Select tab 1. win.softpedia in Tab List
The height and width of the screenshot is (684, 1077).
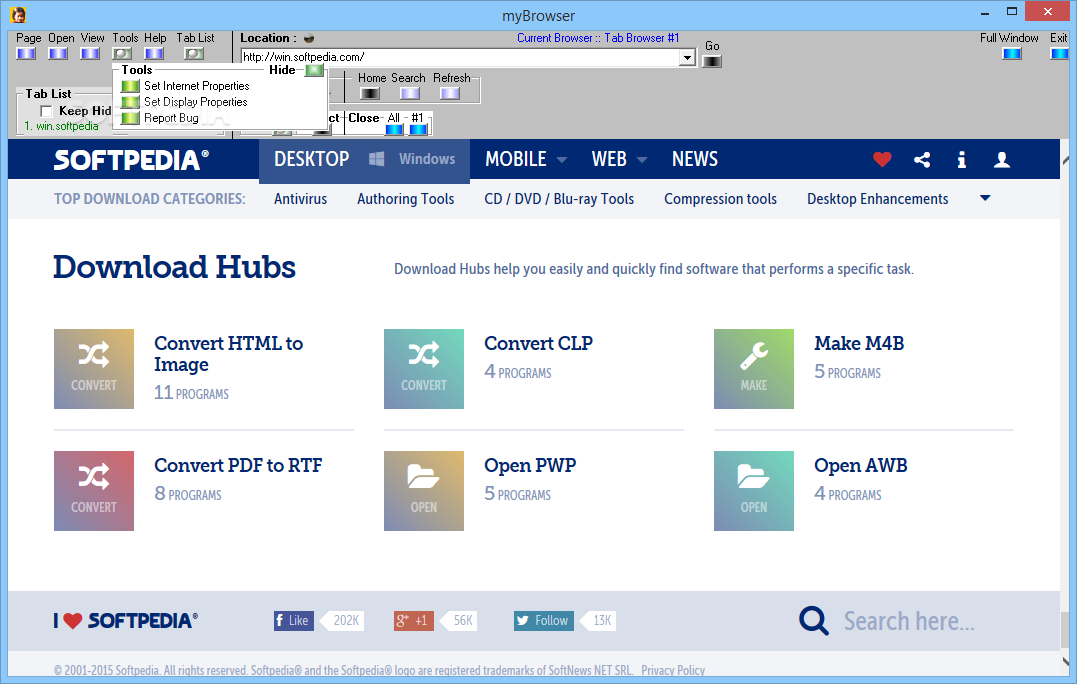pos(61,126)
